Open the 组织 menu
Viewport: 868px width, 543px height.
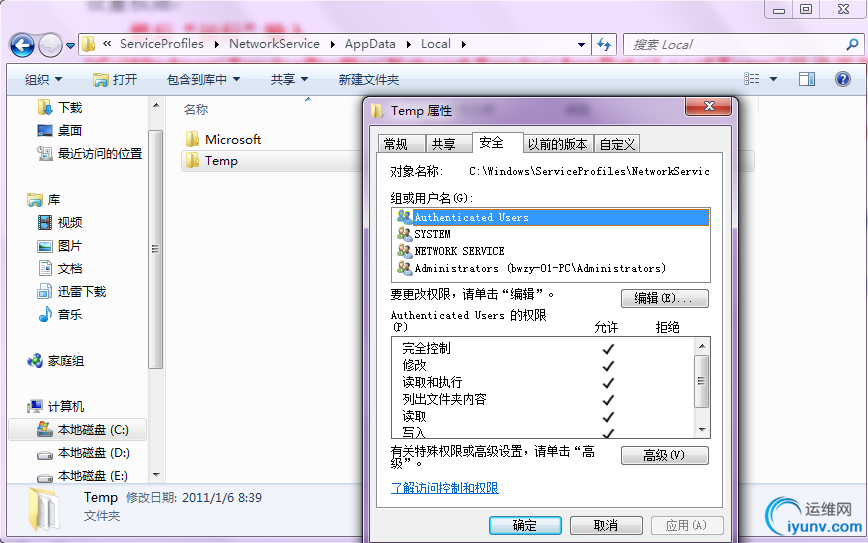tap(43, 80)
